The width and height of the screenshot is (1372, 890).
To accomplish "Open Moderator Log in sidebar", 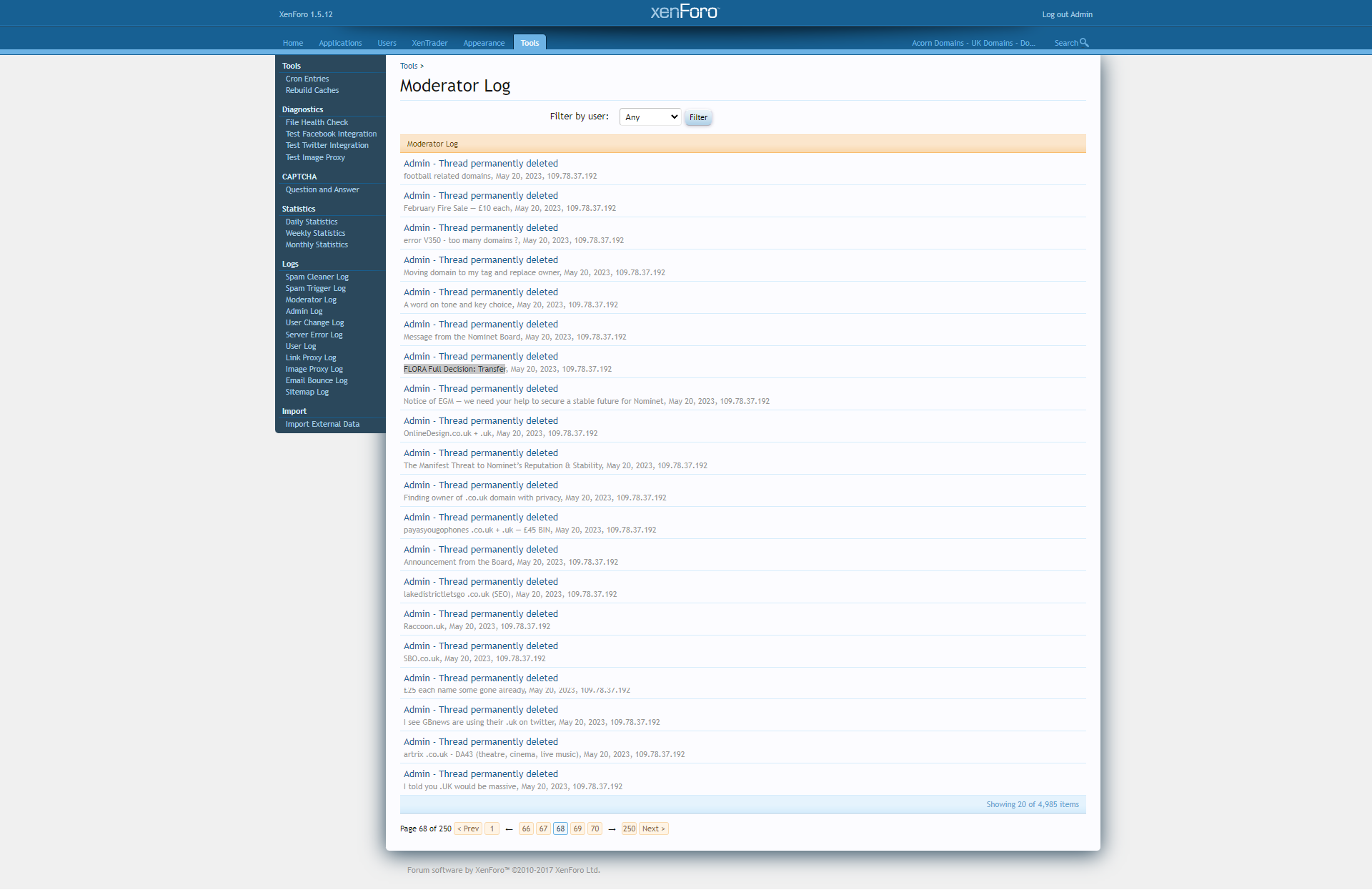I will tap(311, 300).
